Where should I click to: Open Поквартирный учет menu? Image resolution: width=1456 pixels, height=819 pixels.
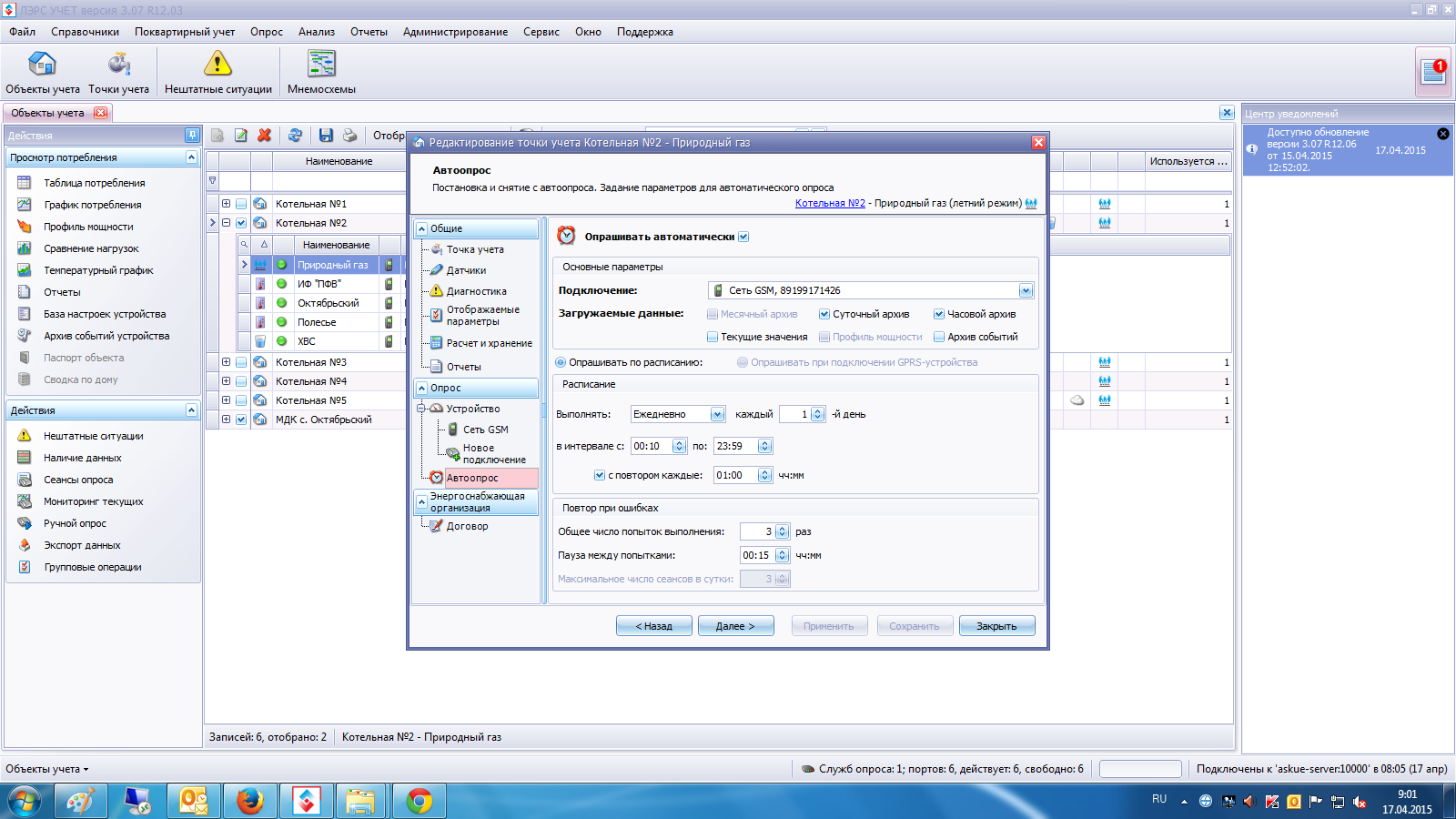(x=185, y=32)
